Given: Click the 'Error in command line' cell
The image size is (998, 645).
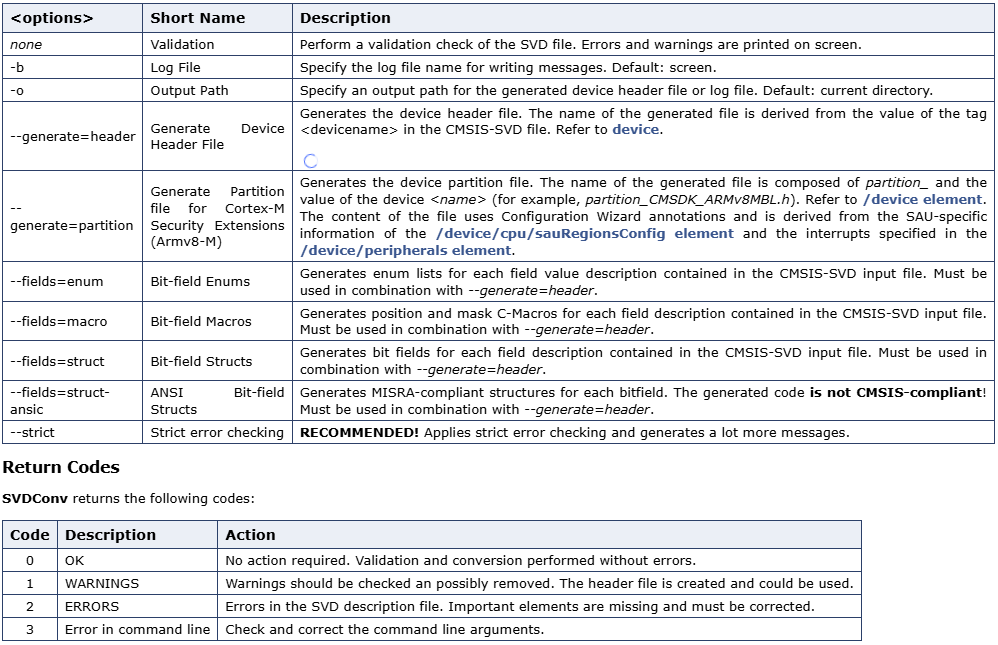Looking at the screenshot, I should pos(137,629).
